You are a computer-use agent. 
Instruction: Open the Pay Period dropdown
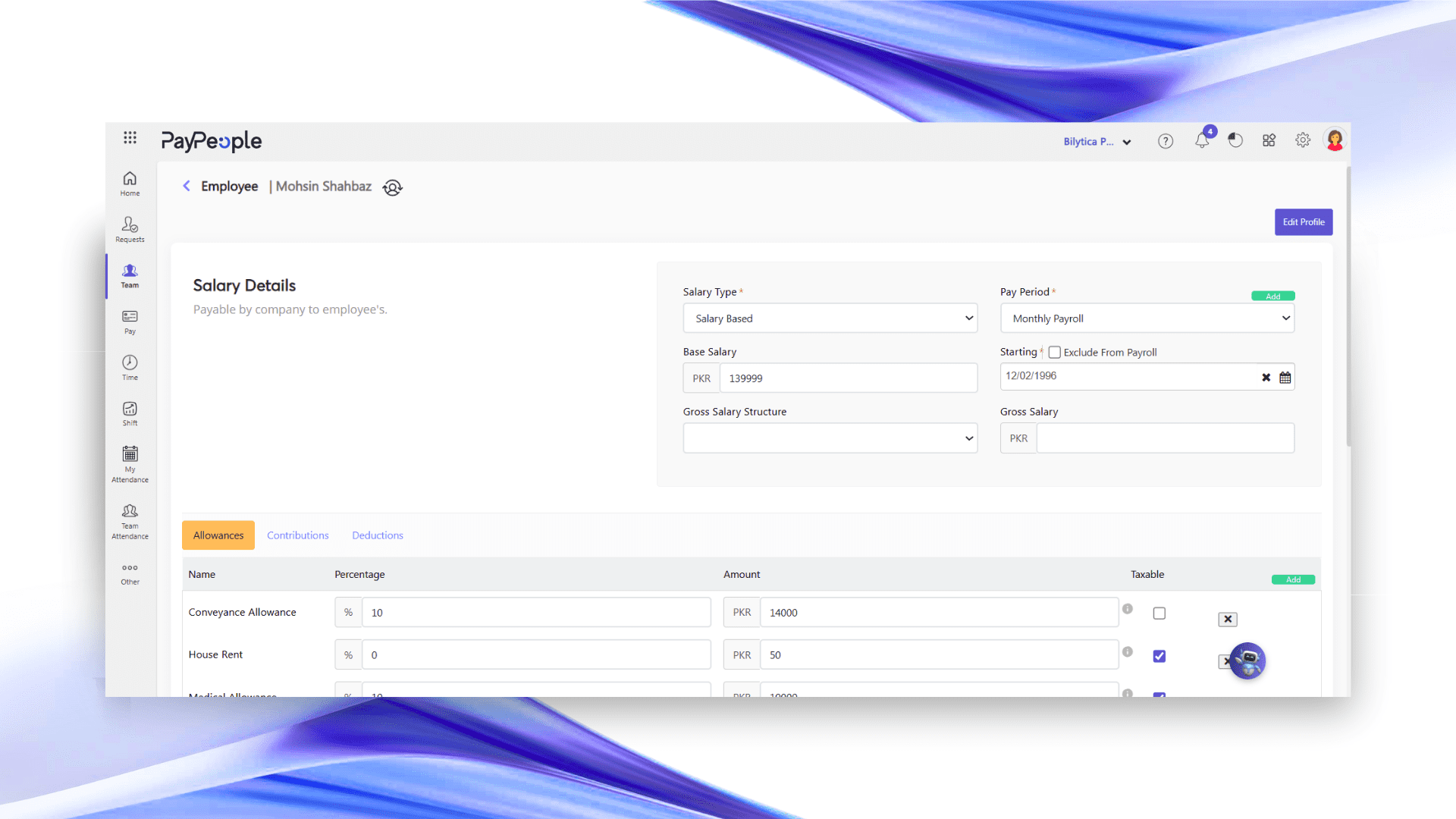pyautogui.click(x=1147, y=318)
